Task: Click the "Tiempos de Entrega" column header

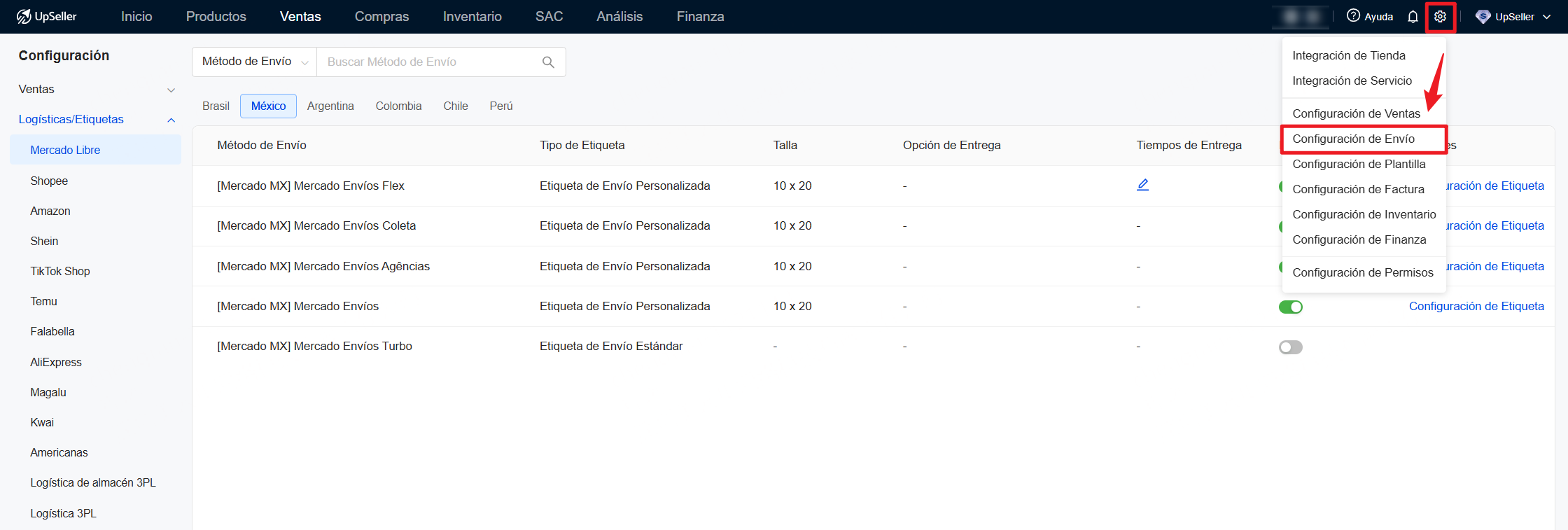Action: tap(1189, 146)
